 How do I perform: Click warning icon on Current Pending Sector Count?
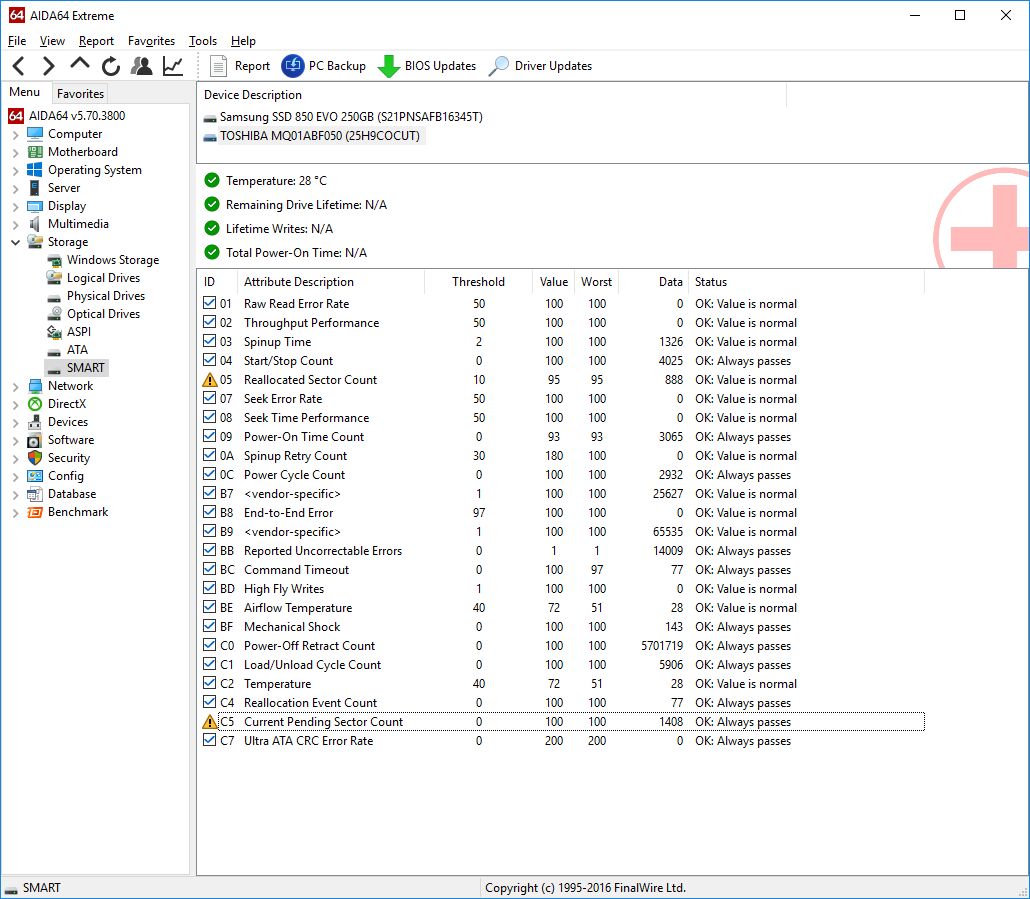(210, 722)
